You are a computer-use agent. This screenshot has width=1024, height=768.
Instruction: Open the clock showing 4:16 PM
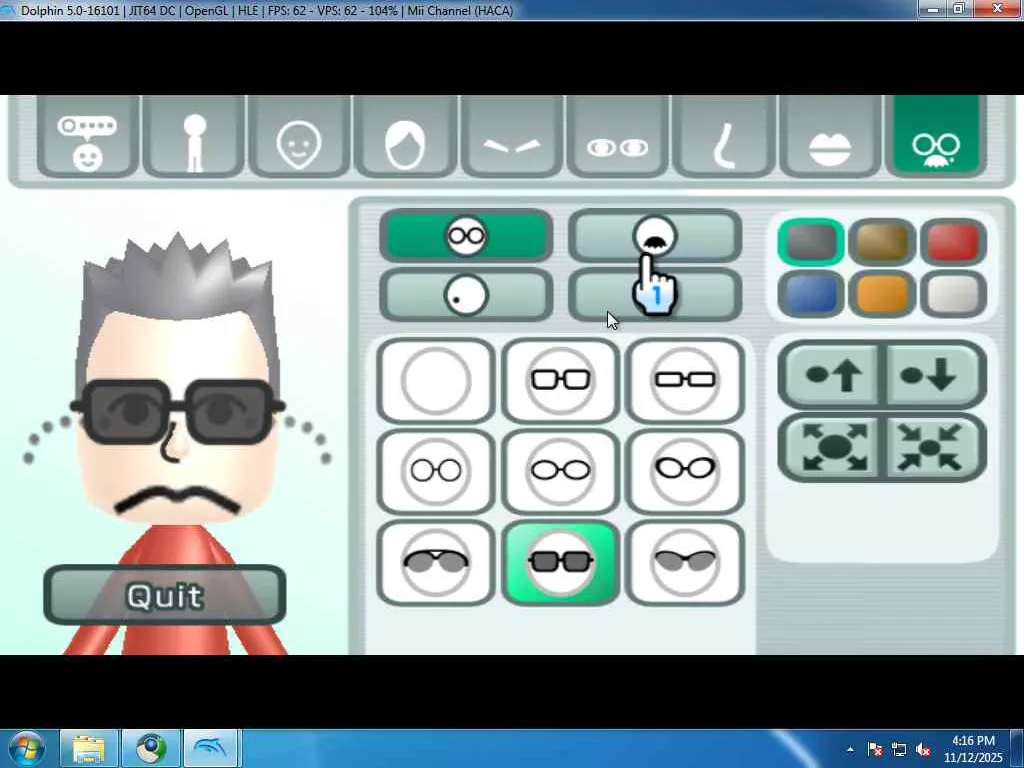(972, 748)
